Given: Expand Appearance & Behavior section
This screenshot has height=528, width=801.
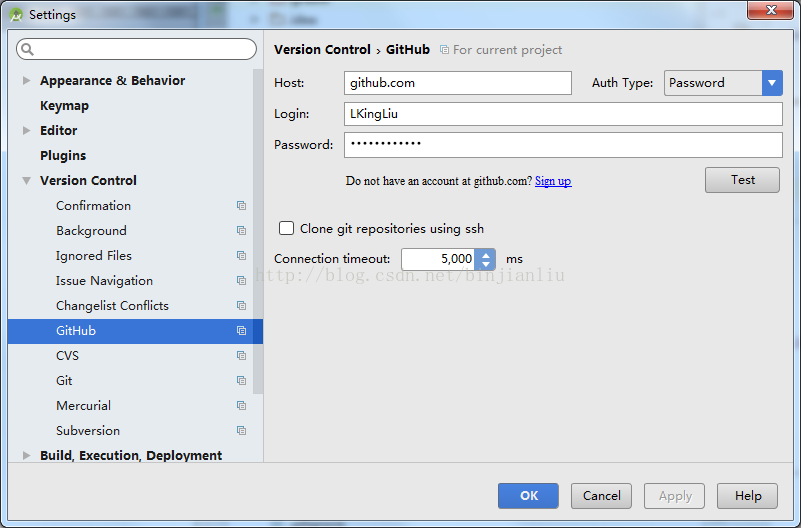Looking at the screenshot, I should (27, 80).
